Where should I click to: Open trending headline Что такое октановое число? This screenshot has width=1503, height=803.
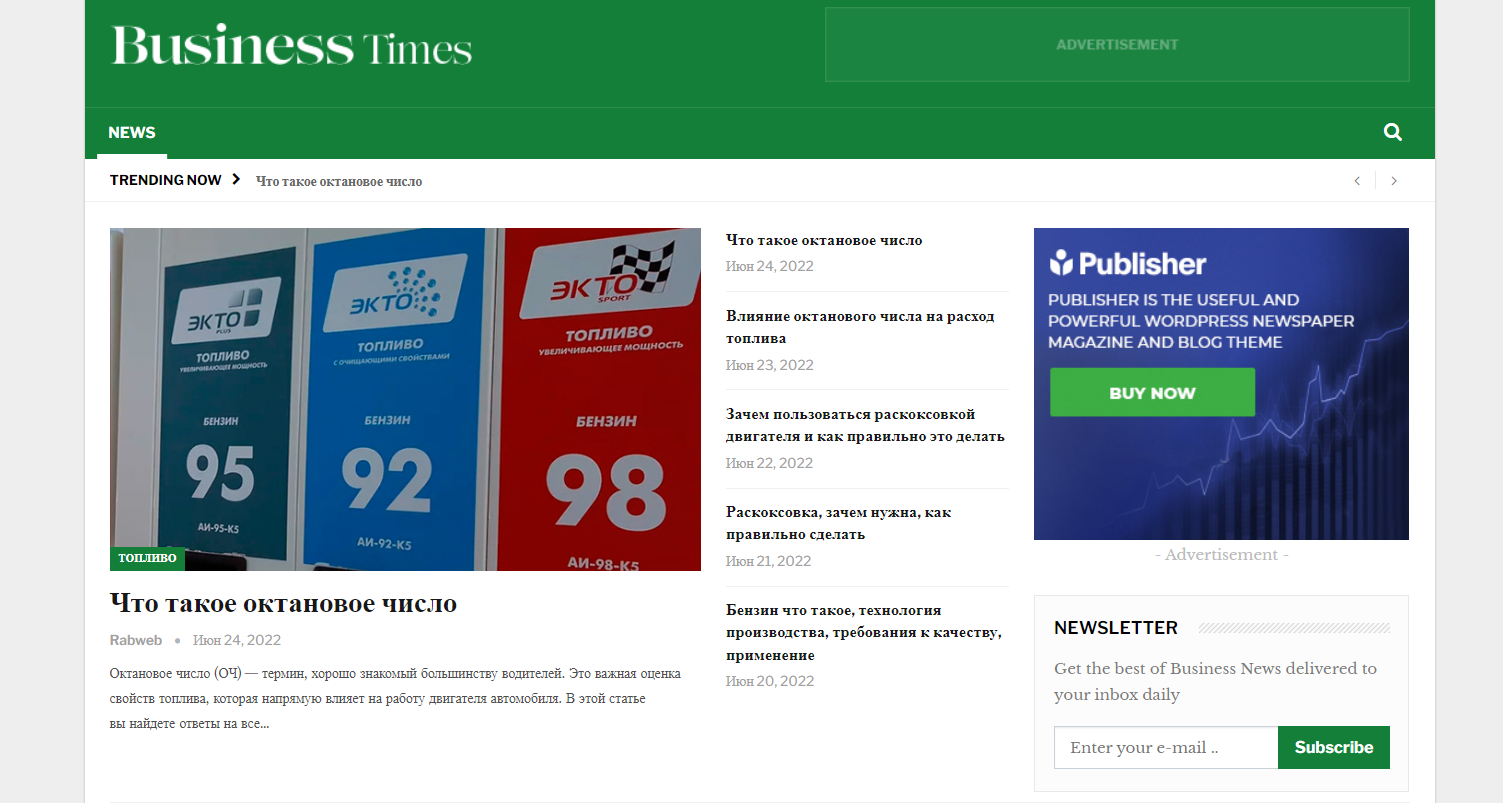[339, 181]
